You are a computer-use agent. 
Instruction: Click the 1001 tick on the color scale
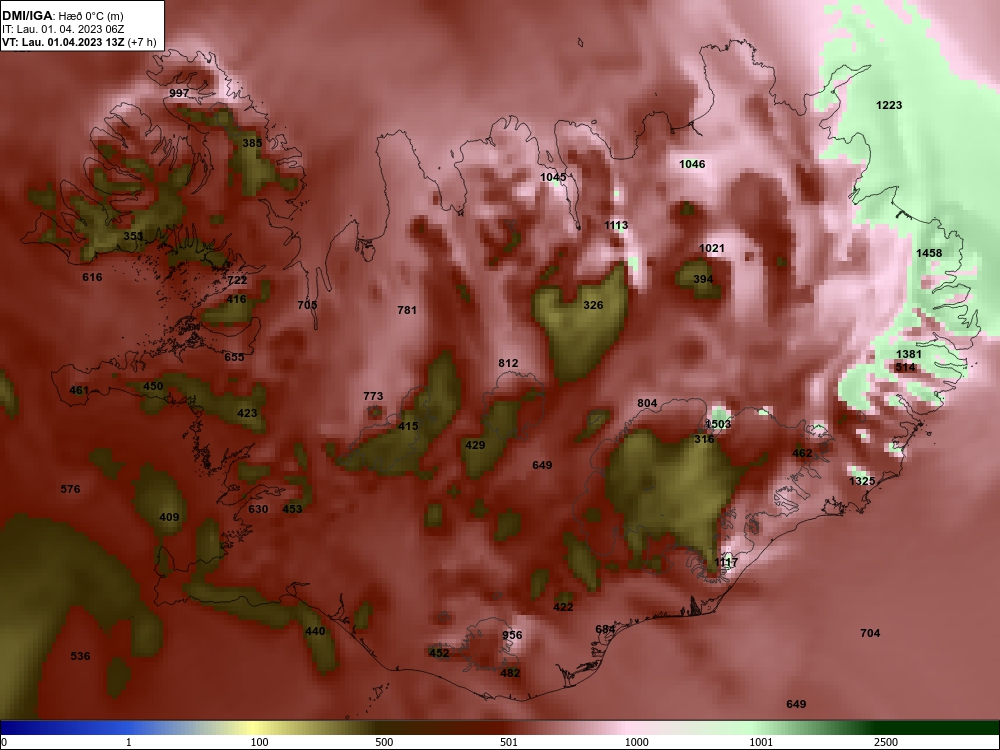pyautogui.click(x=761, y=742)
